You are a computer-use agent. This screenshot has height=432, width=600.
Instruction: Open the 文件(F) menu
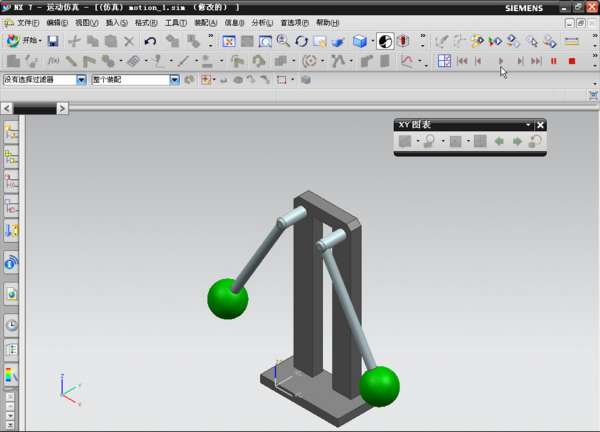[27, 22]
